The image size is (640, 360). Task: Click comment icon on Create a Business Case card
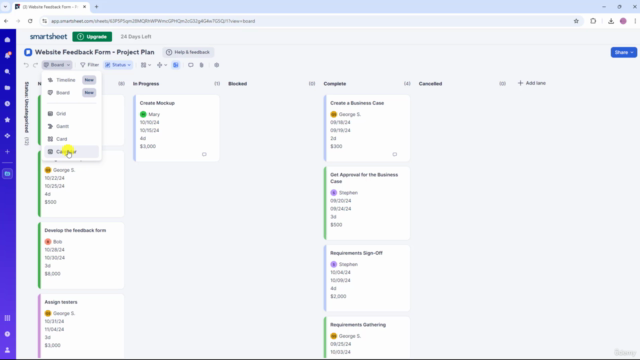click(395, 154)
